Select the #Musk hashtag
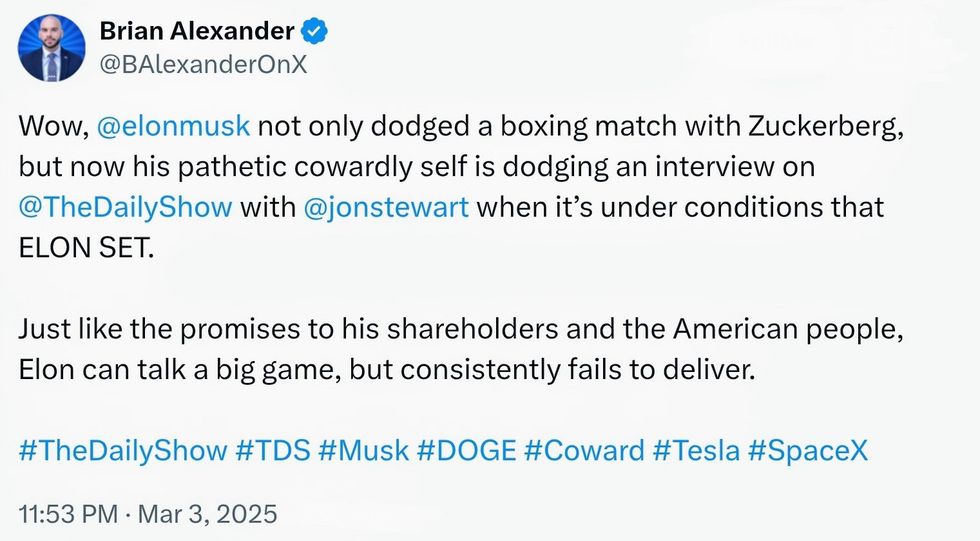980x541 pixels. (363, 449)
